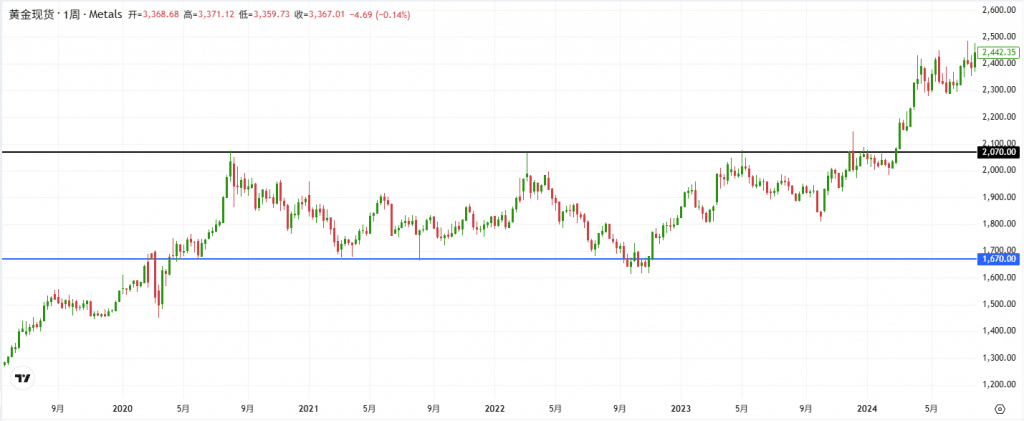1024x421 pixels.
Task: Click the 2021 label on time axis
Action: pos(308,408)
